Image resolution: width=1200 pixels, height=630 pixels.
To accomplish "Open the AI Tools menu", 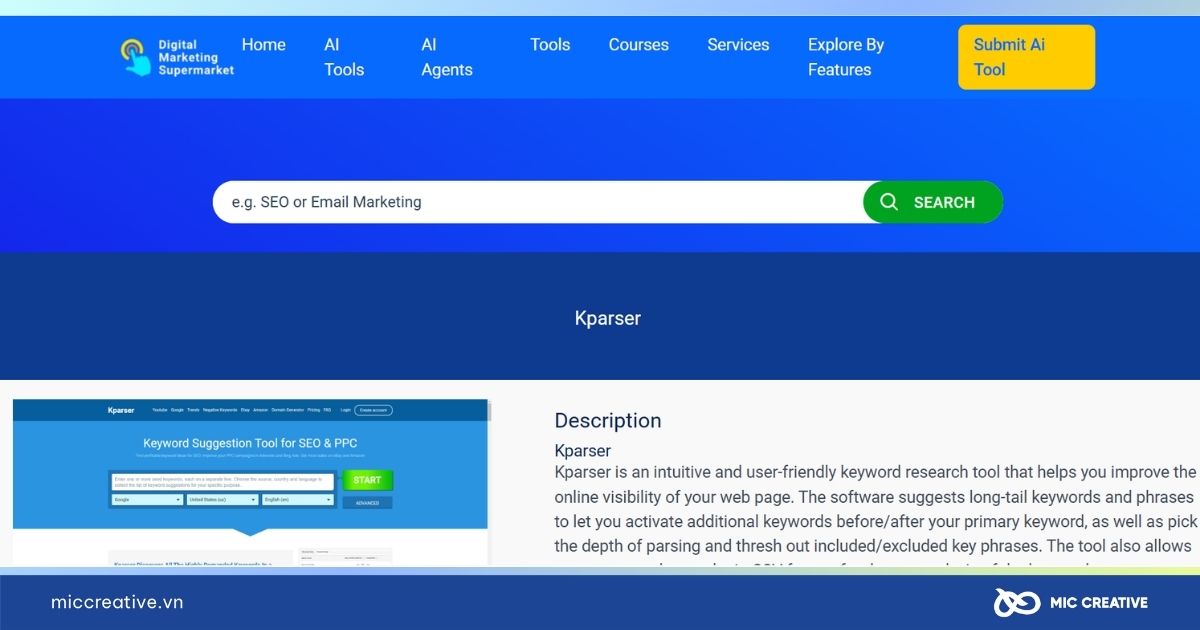I will (x=344, y=56).
